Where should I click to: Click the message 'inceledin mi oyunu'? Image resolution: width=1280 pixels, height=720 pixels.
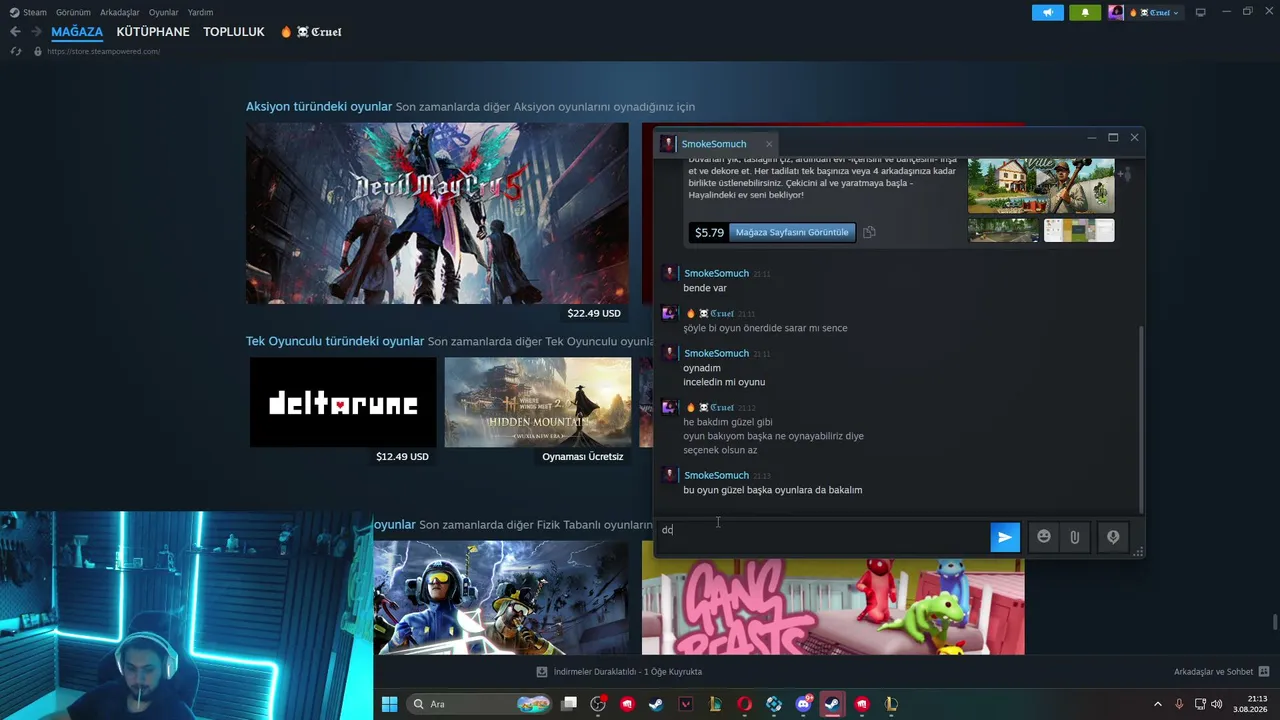(x=724, y=382)
